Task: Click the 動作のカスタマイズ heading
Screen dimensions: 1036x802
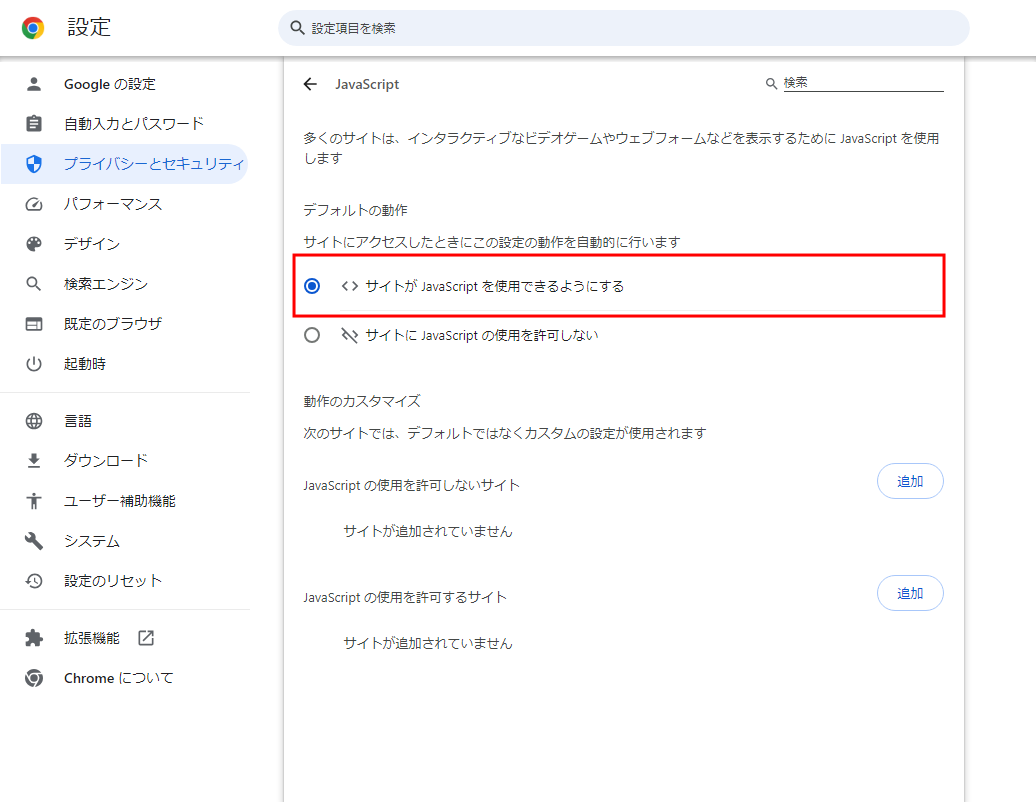Action: tap(362, 401)
